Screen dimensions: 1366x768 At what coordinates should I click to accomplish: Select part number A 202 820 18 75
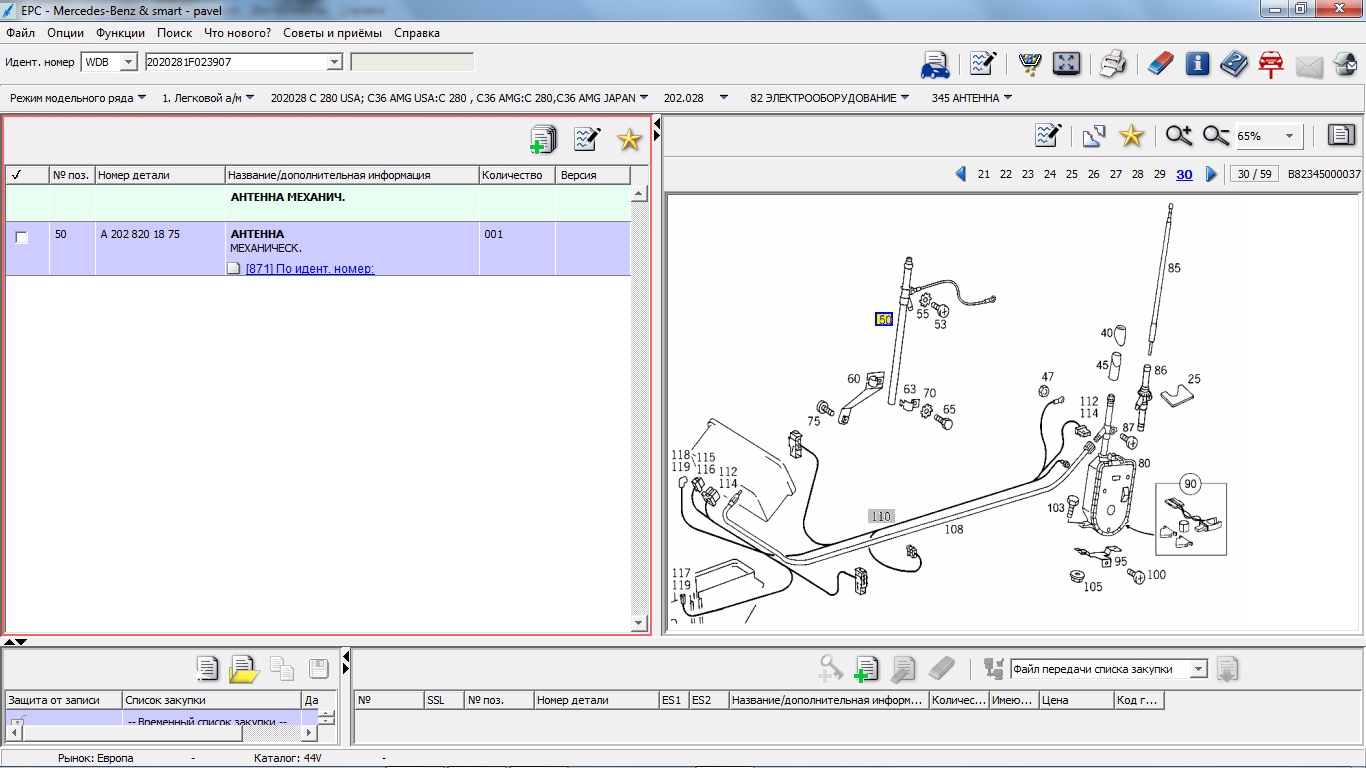(x=140, y=234)
